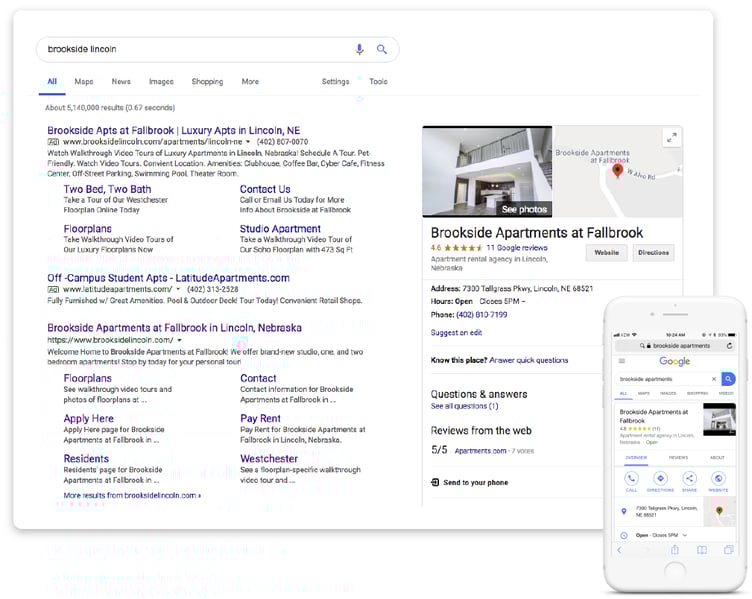Switch to the News tab

point(121,82)
